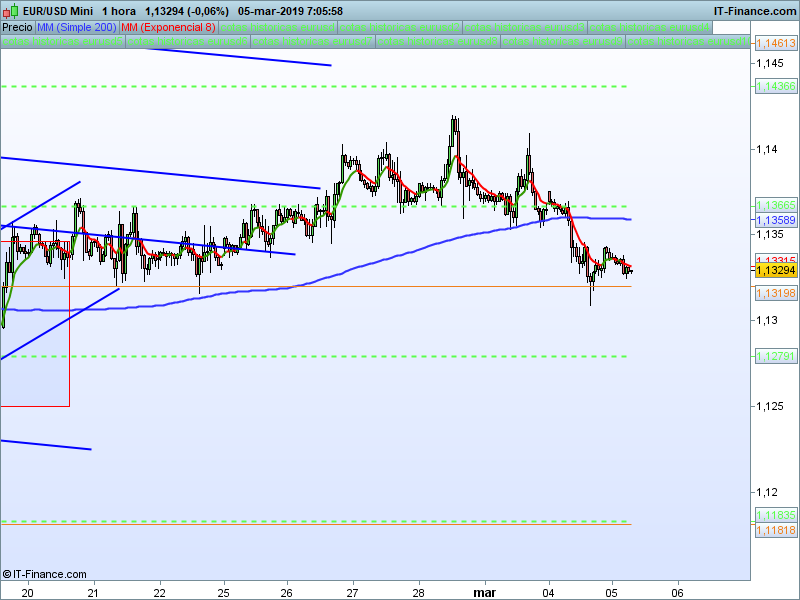Click the 1,12791 green price label

click(x=776, y=356)
